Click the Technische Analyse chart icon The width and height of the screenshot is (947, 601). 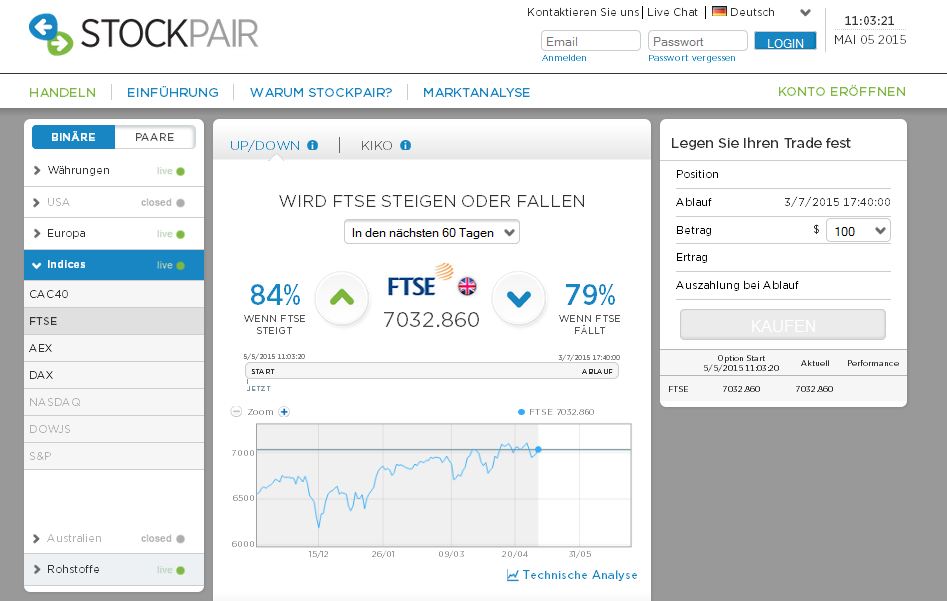(512, 575)
